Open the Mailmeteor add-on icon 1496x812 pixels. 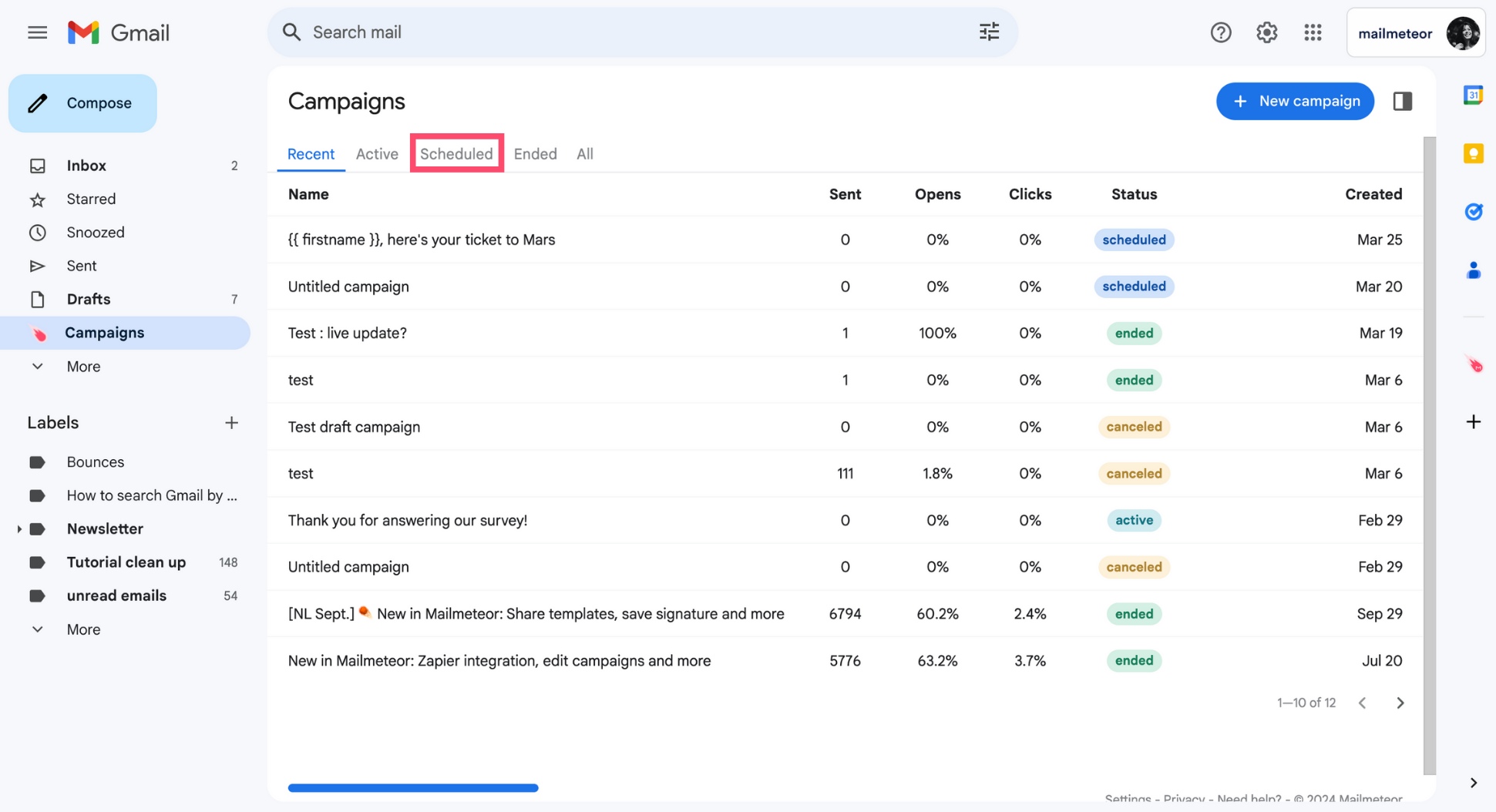tap(1474, 364)
